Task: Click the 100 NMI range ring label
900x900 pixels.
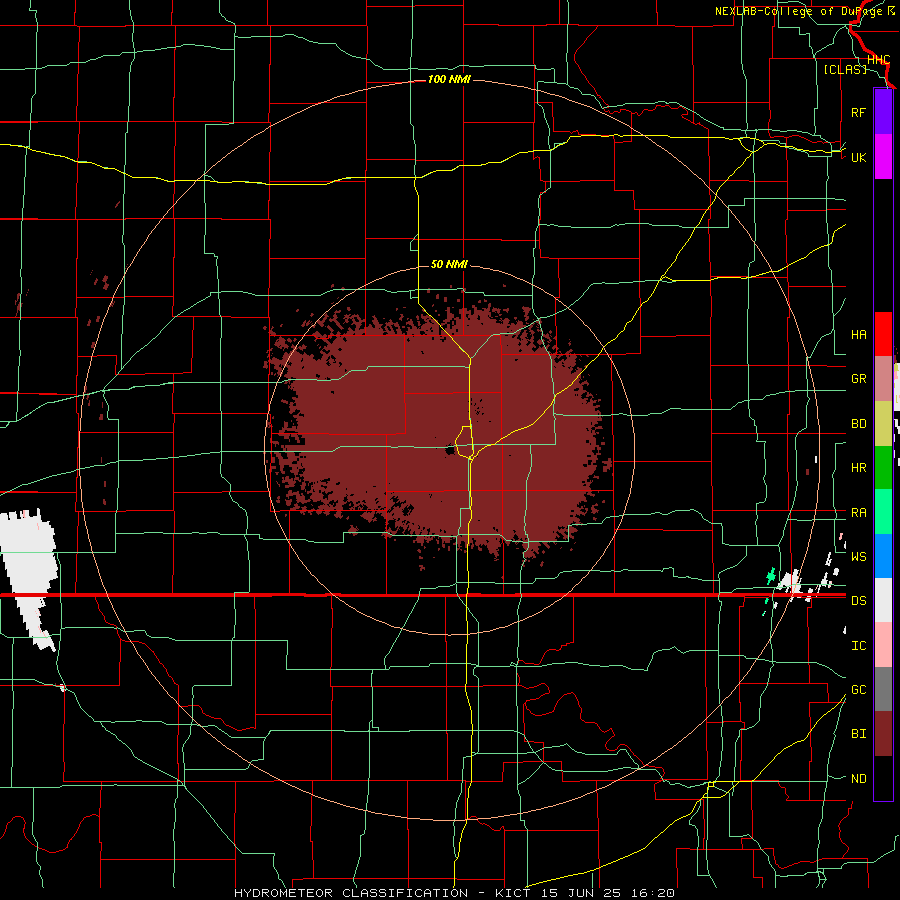Action: 449,79
